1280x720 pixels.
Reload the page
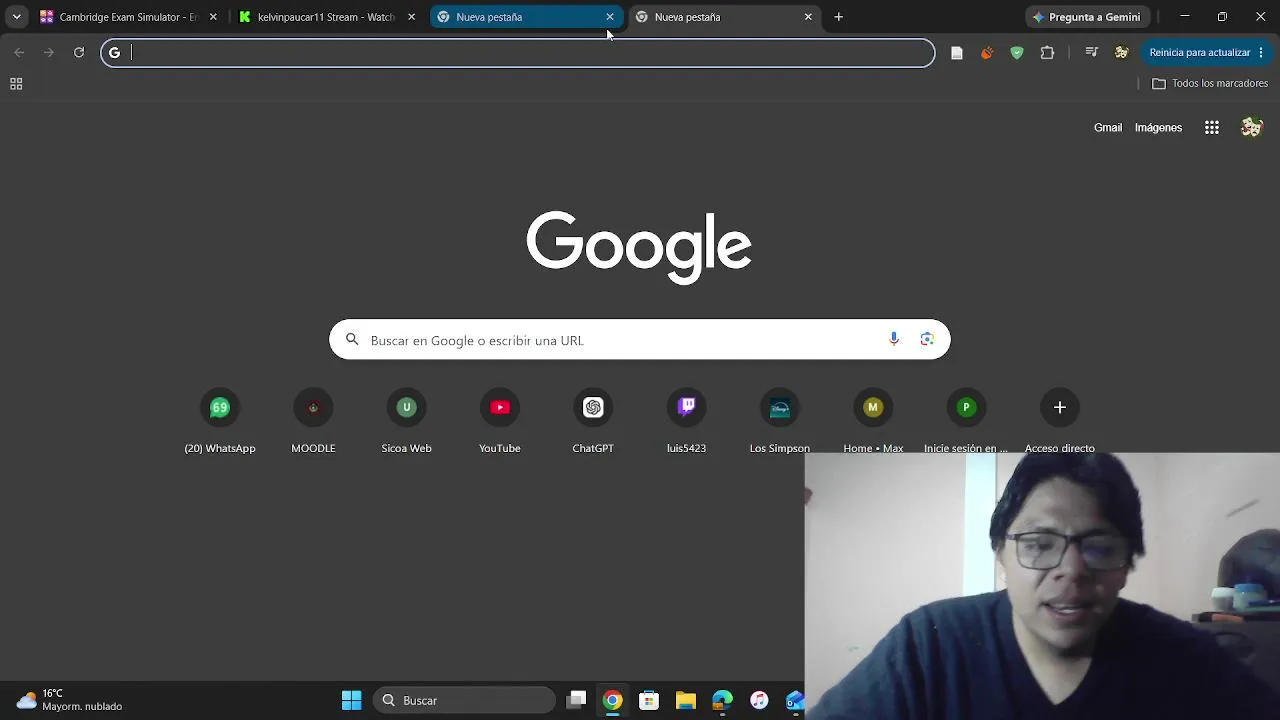pyautogui.click(x=79, y=53)
